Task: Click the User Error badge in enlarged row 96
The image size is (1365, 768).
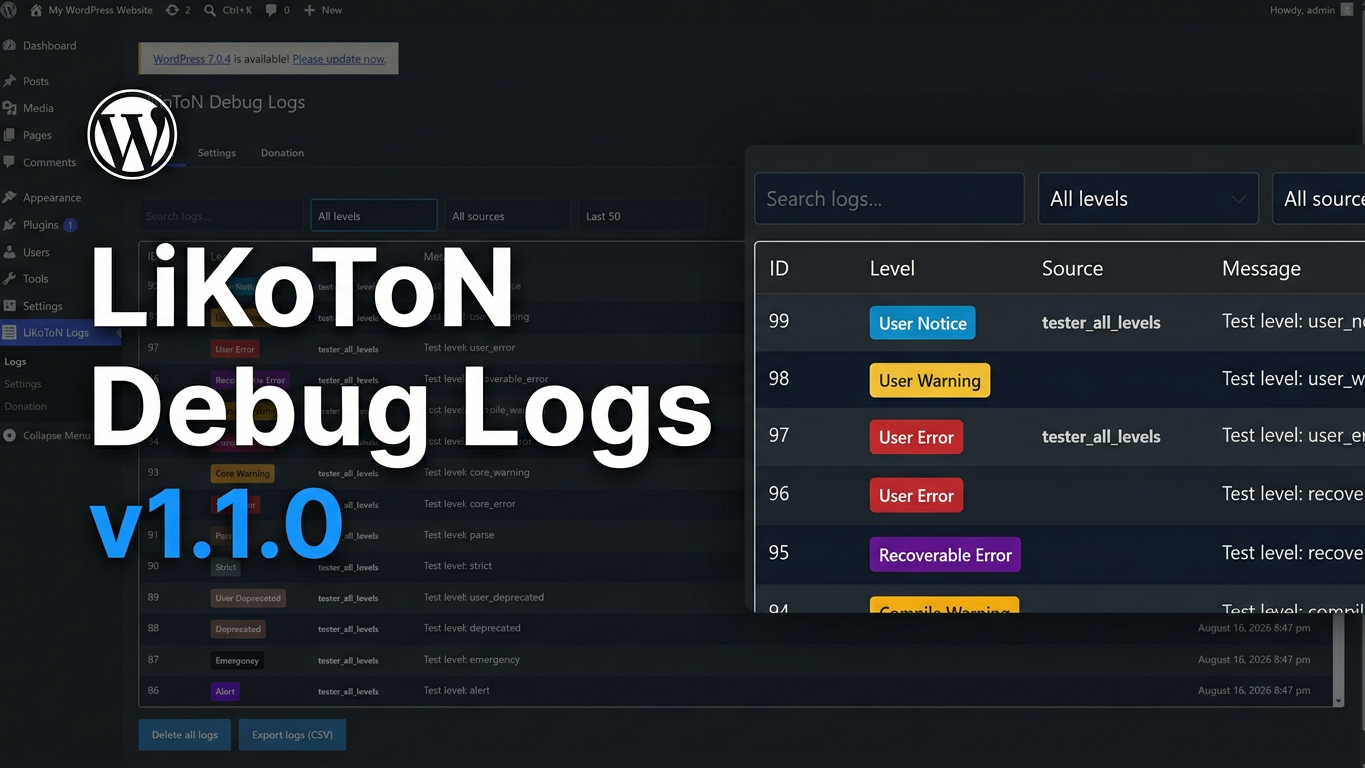Action: [916, 495]
